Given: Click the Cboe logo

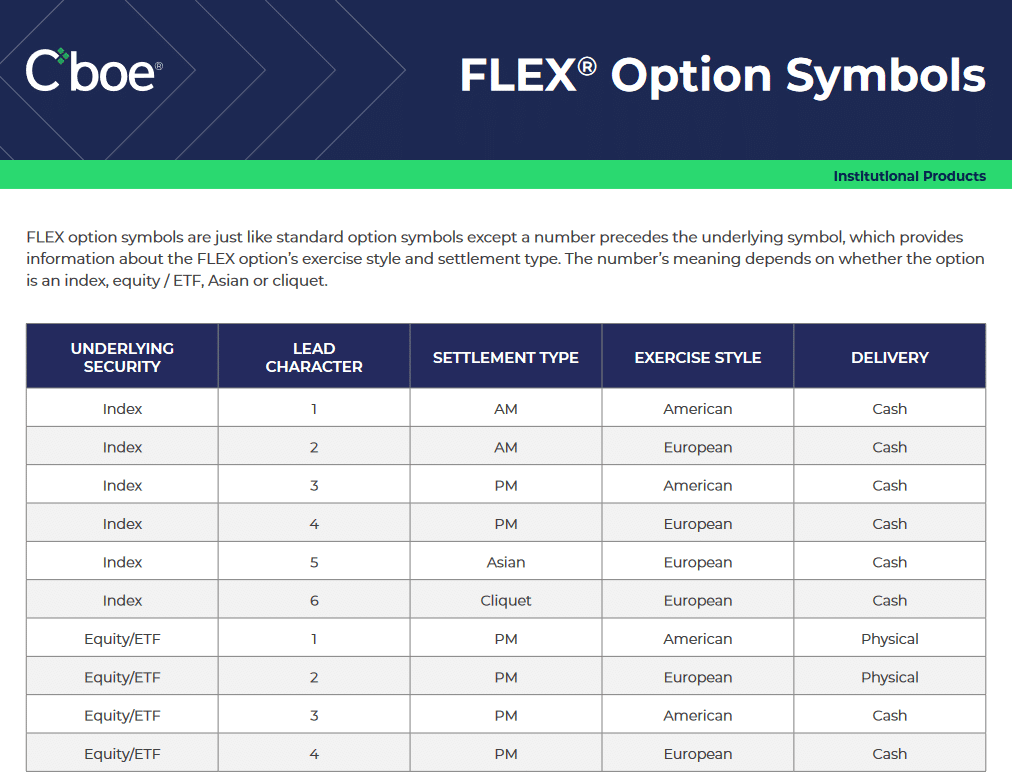Looking at the screenshot, I should (93, 70).
